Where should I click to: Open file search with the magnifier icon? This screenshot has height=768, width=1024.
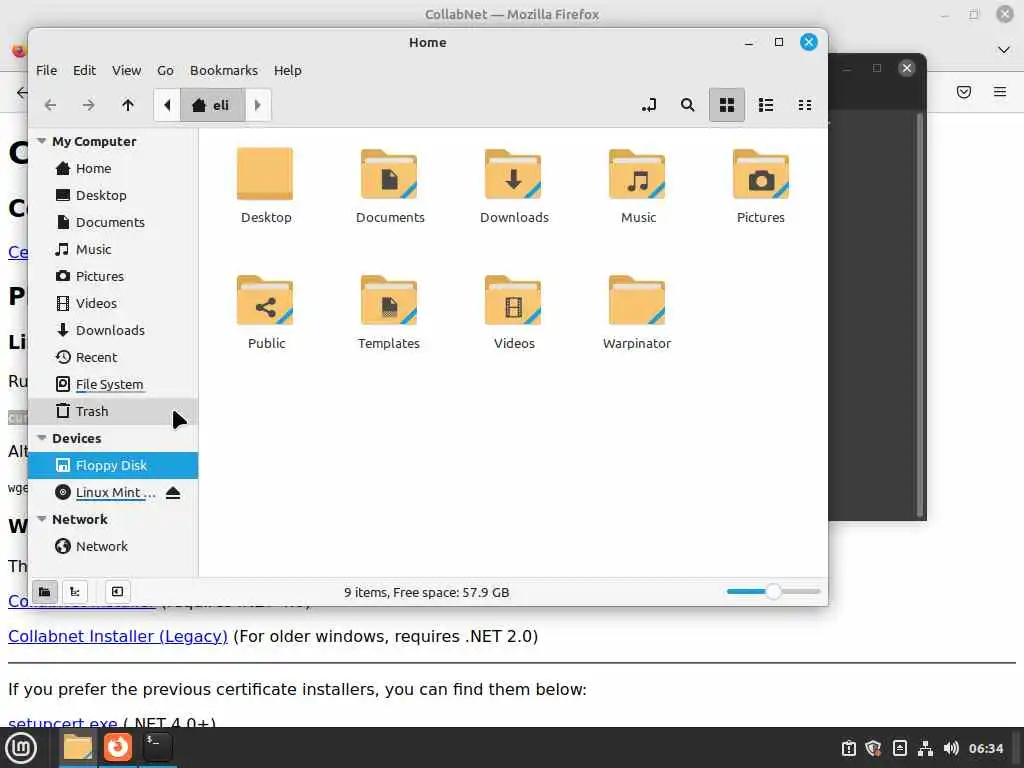[x=687, y=104]
